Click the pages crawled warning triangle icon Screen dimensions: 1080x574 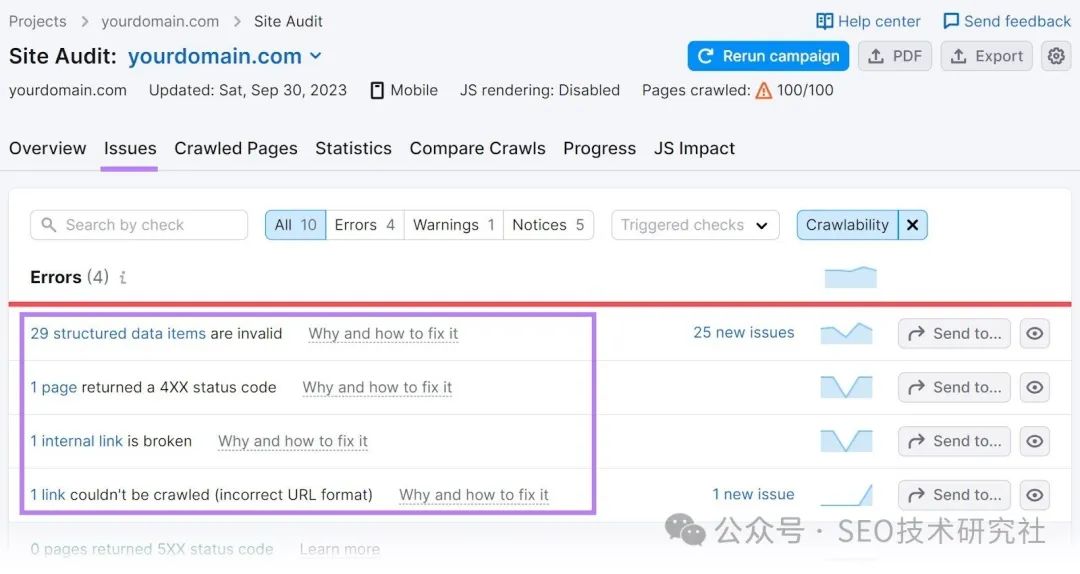click(x=764, y=90)
